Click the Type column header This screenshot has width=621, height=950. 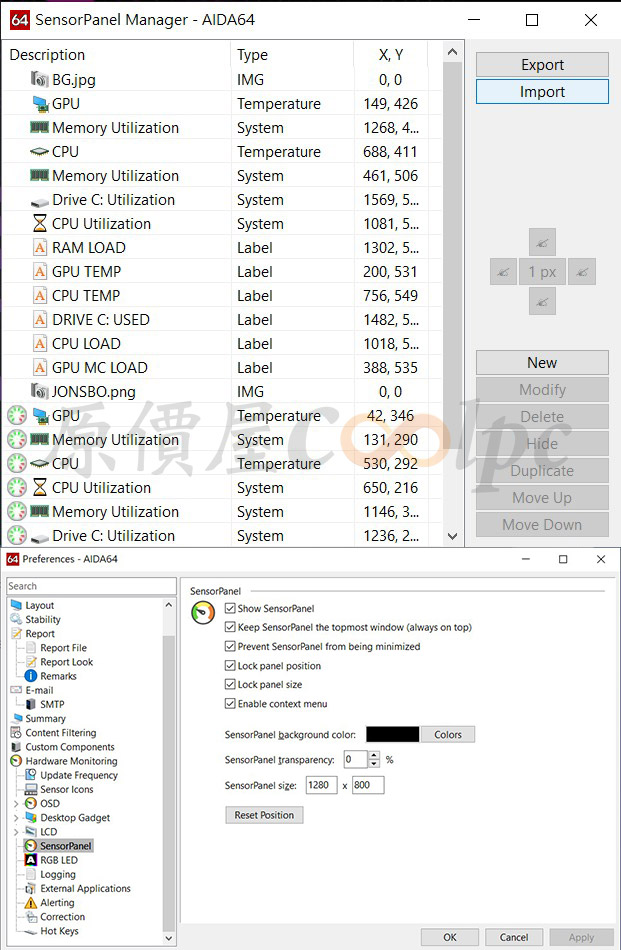293,55
